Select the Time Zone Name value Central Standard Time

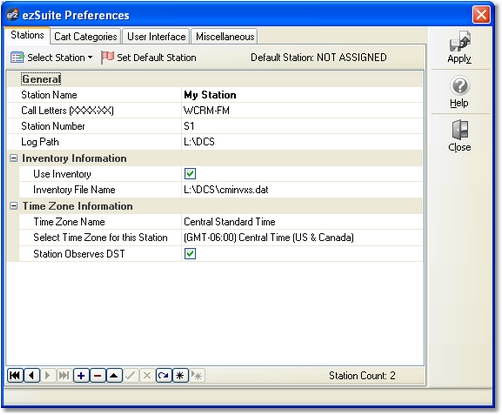click(302, 222)
